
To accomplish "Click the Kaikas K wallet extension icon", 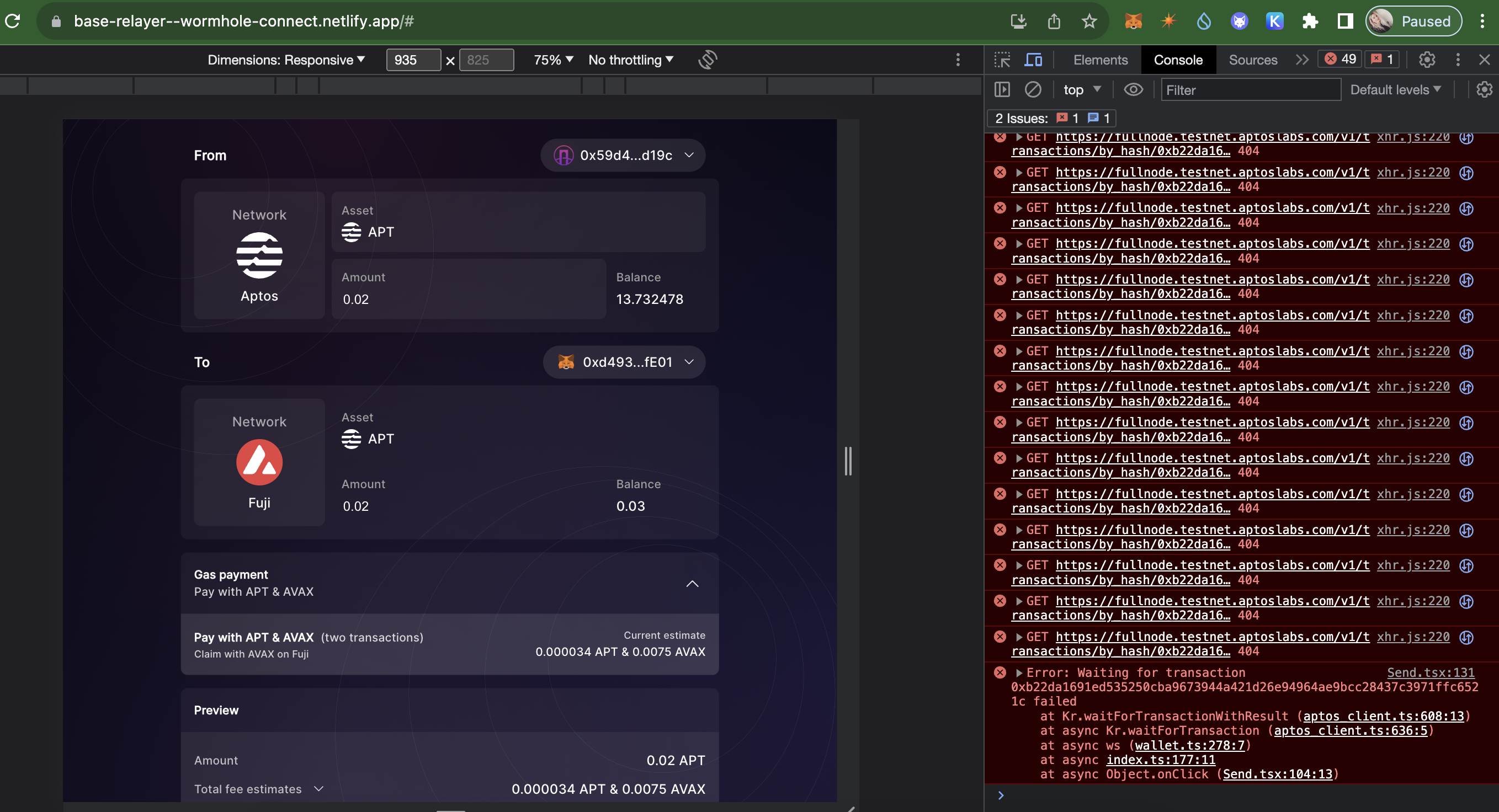I will click(x=1275, y=21).
